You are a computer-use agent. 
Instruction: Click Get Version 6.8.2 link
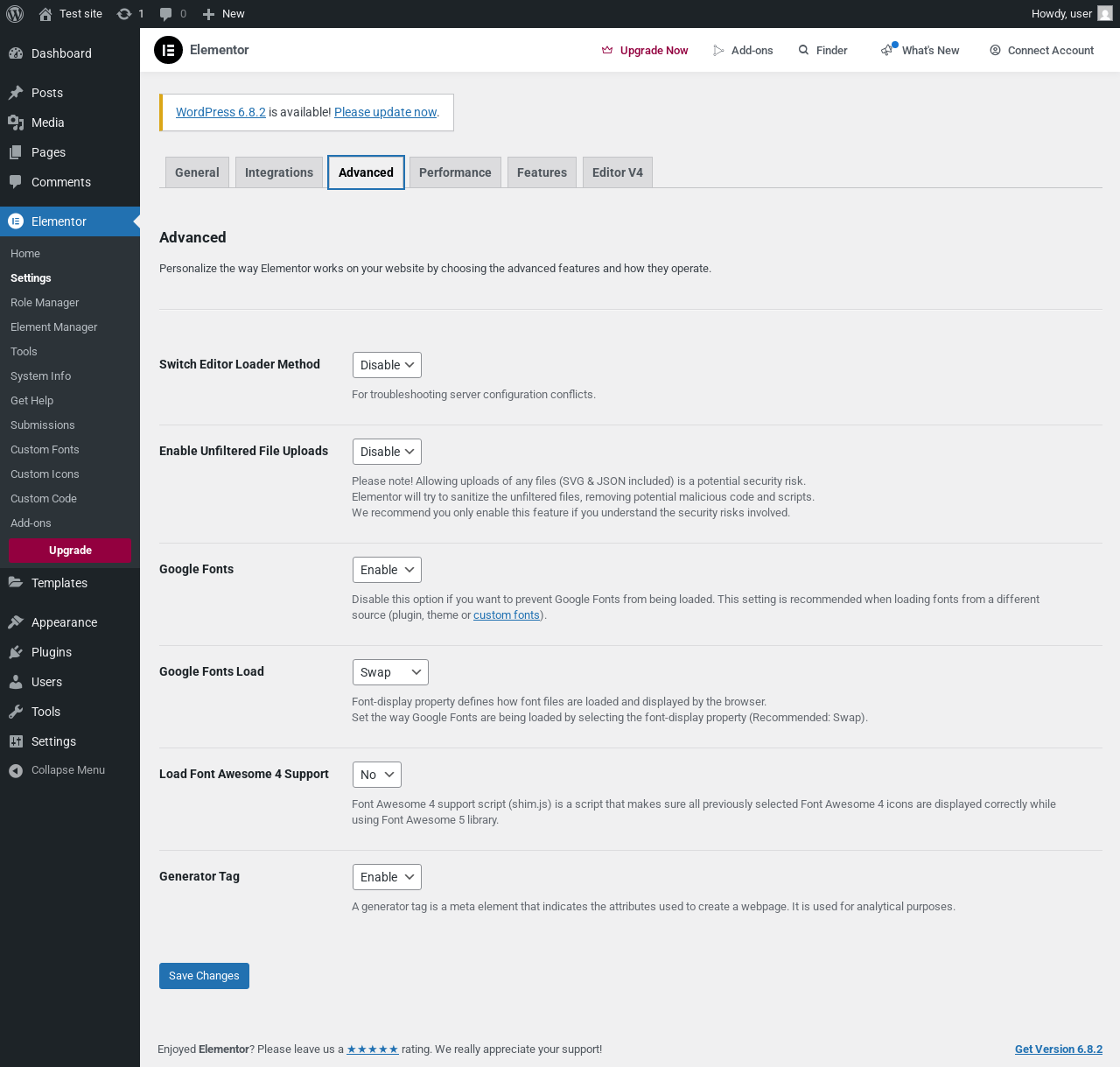(x=1059, y=1049)
